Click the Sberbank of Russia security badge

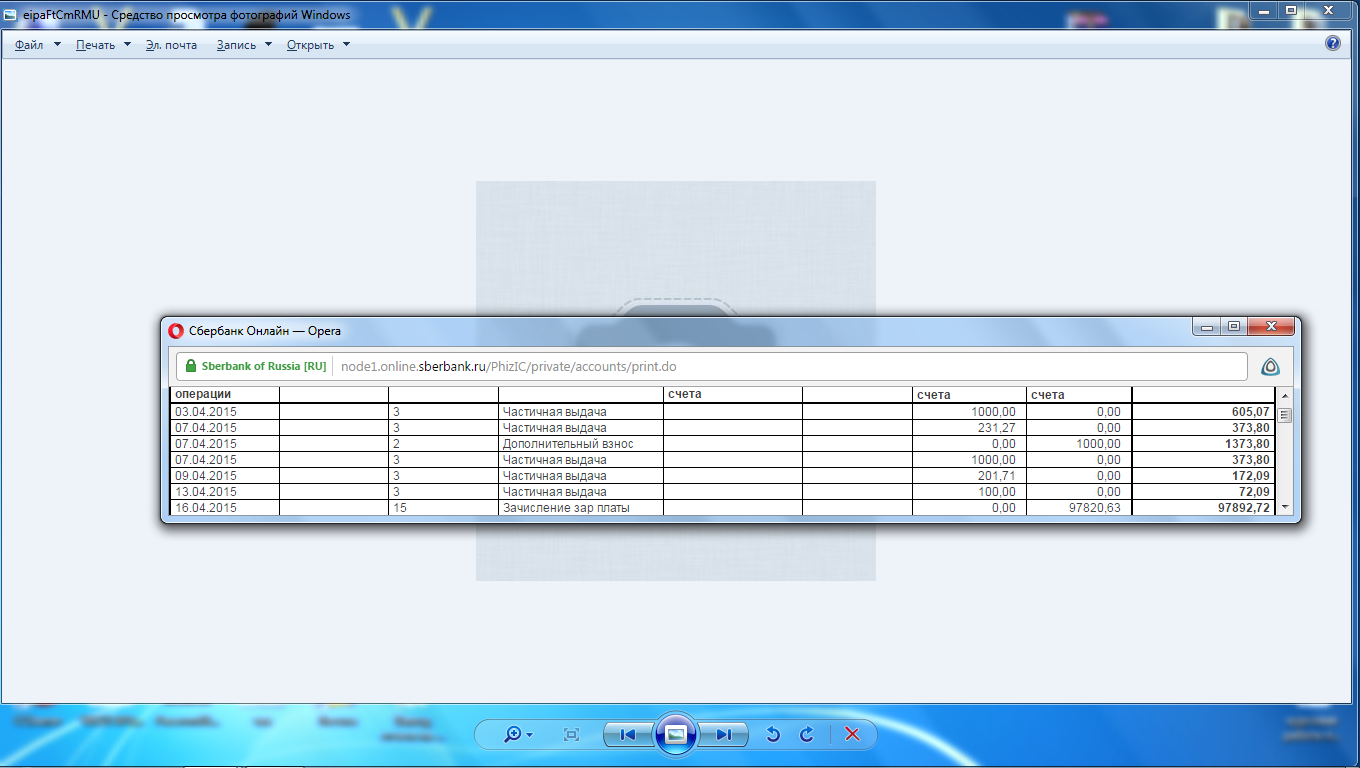click(256, 367)
